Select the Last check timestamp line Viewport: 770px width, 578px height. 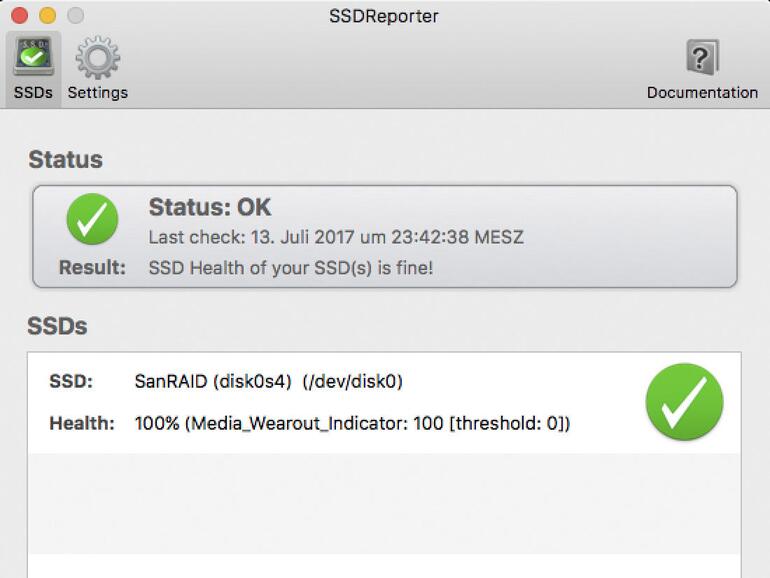(x=336, y=238)
